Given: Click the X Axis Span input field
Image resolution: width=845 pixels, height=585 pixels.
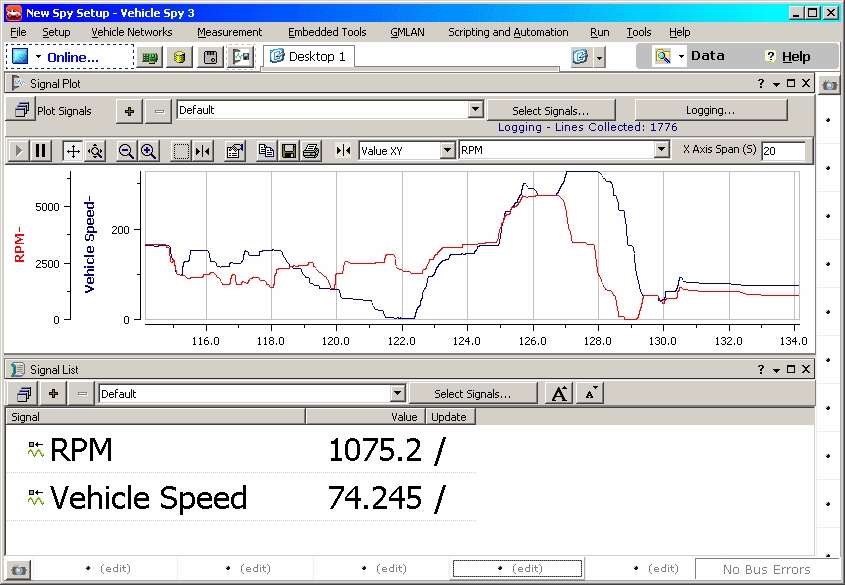Looking at the screenshot, I should 782,151.
